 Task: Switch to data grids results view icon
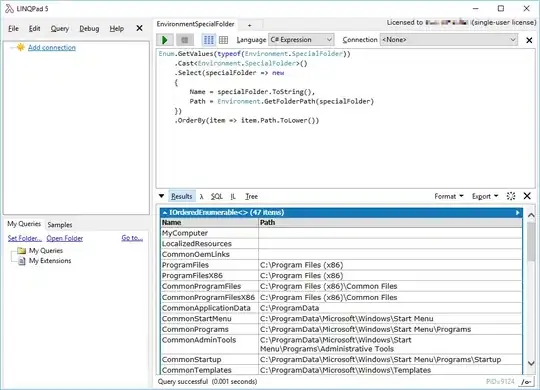[223, 40]
